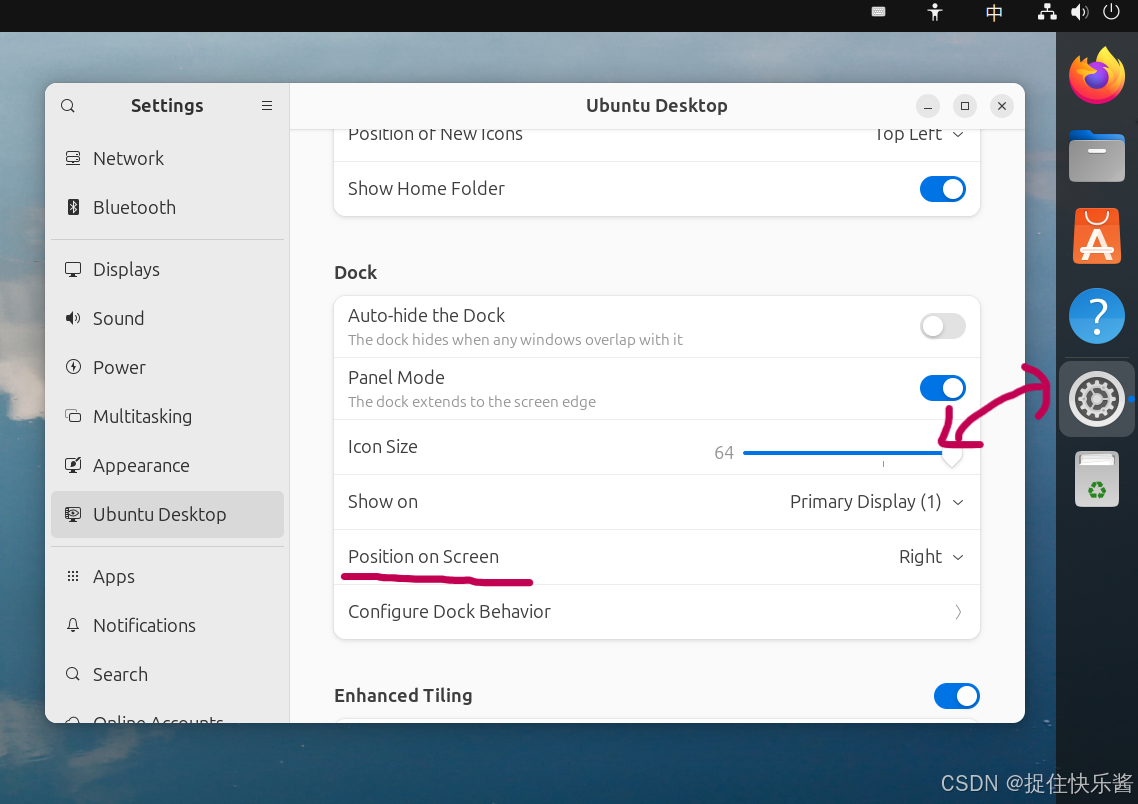Close the Settings window
This screenshot has height=804, width=1138.
1002,106
